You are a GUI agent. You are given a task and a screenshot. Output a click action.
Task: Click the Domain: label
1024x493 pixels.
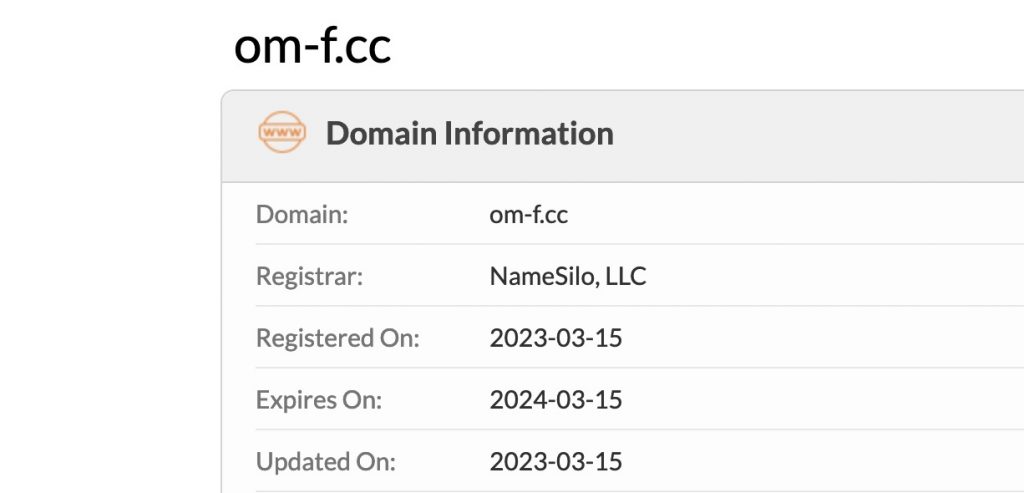pyautogui.click(x=302, y=214)
